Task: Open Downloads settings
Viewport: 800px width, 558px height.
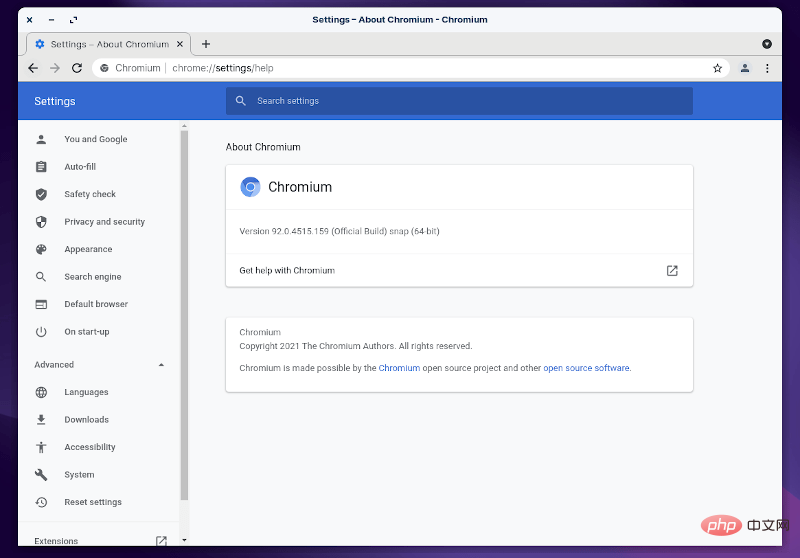Action: (87, 420)
